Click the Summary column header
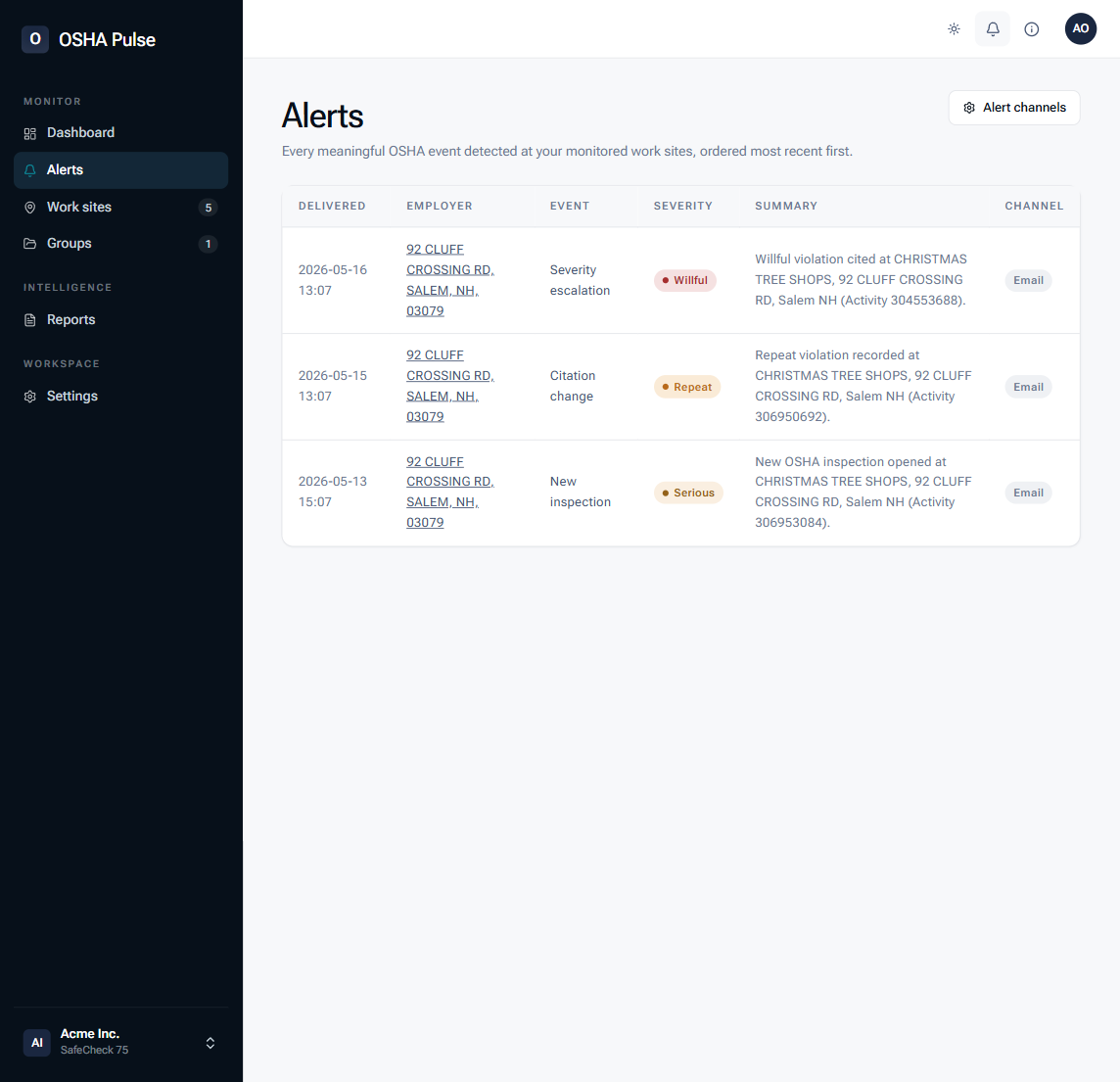 coord(786,206)
